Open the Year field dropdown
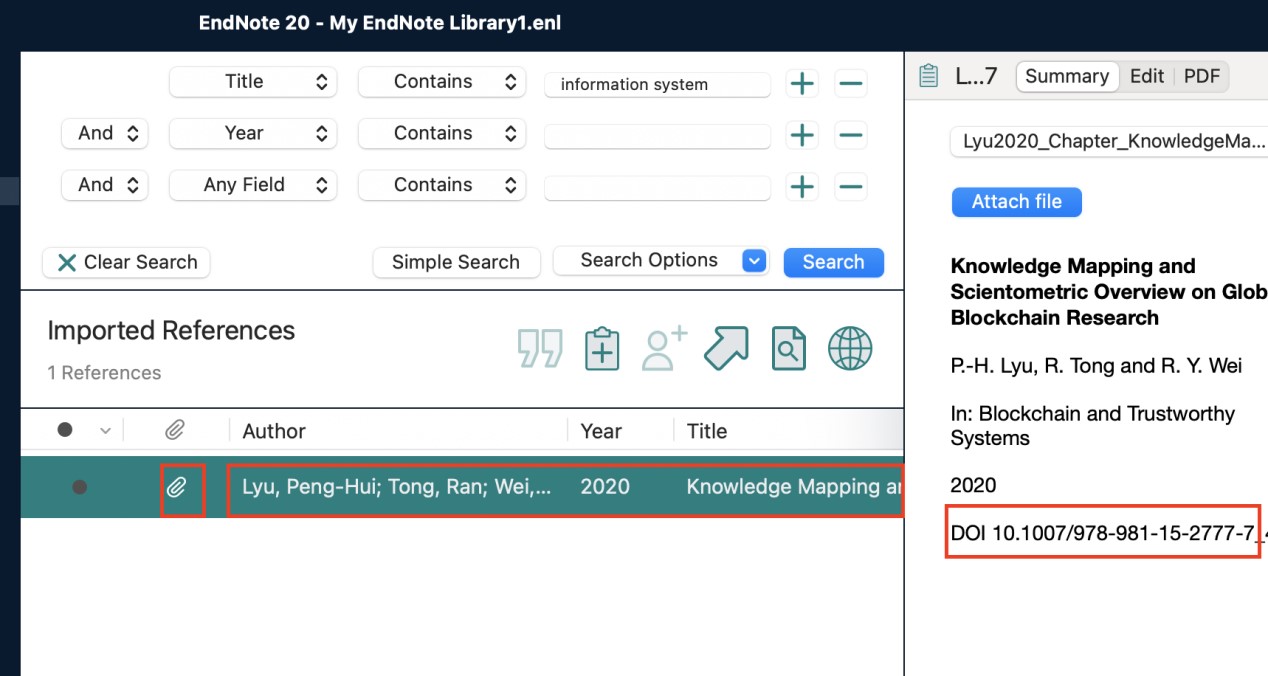Viewport: 1268px width, 676px height. [x=252, y=133]
